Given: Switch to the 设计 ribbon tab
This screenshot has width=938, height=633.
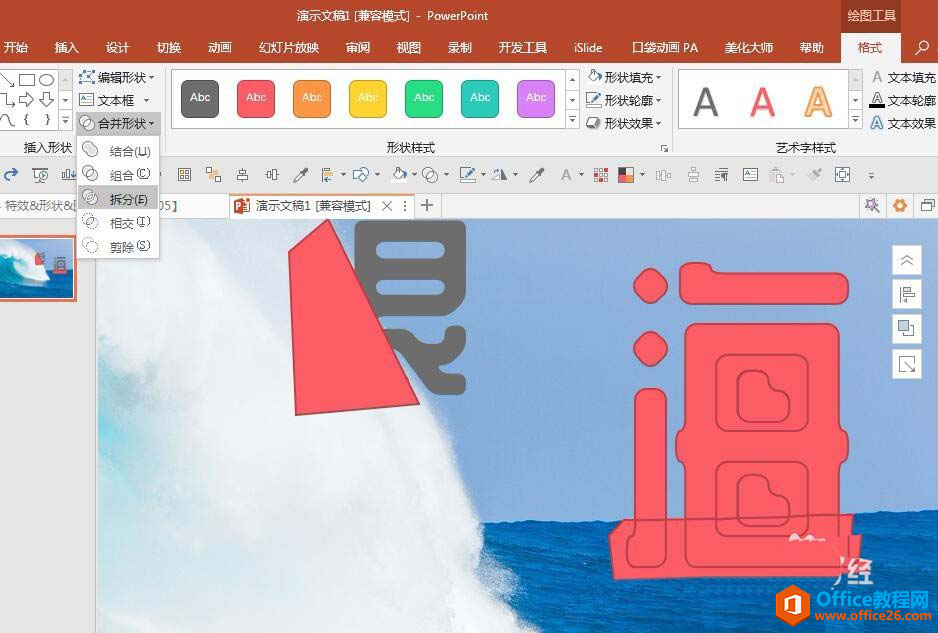Looking at the screenshot, I should pos(117,47).
